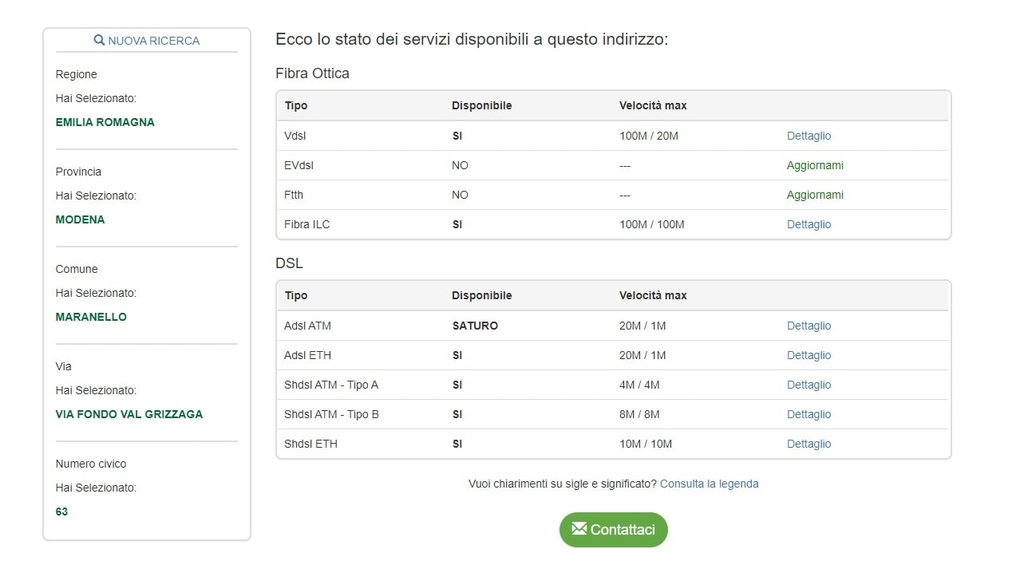This screenshot has width=1024, height=561.
Task: Open the Consulta la legenda link
Action: click(x=709, y=484)
